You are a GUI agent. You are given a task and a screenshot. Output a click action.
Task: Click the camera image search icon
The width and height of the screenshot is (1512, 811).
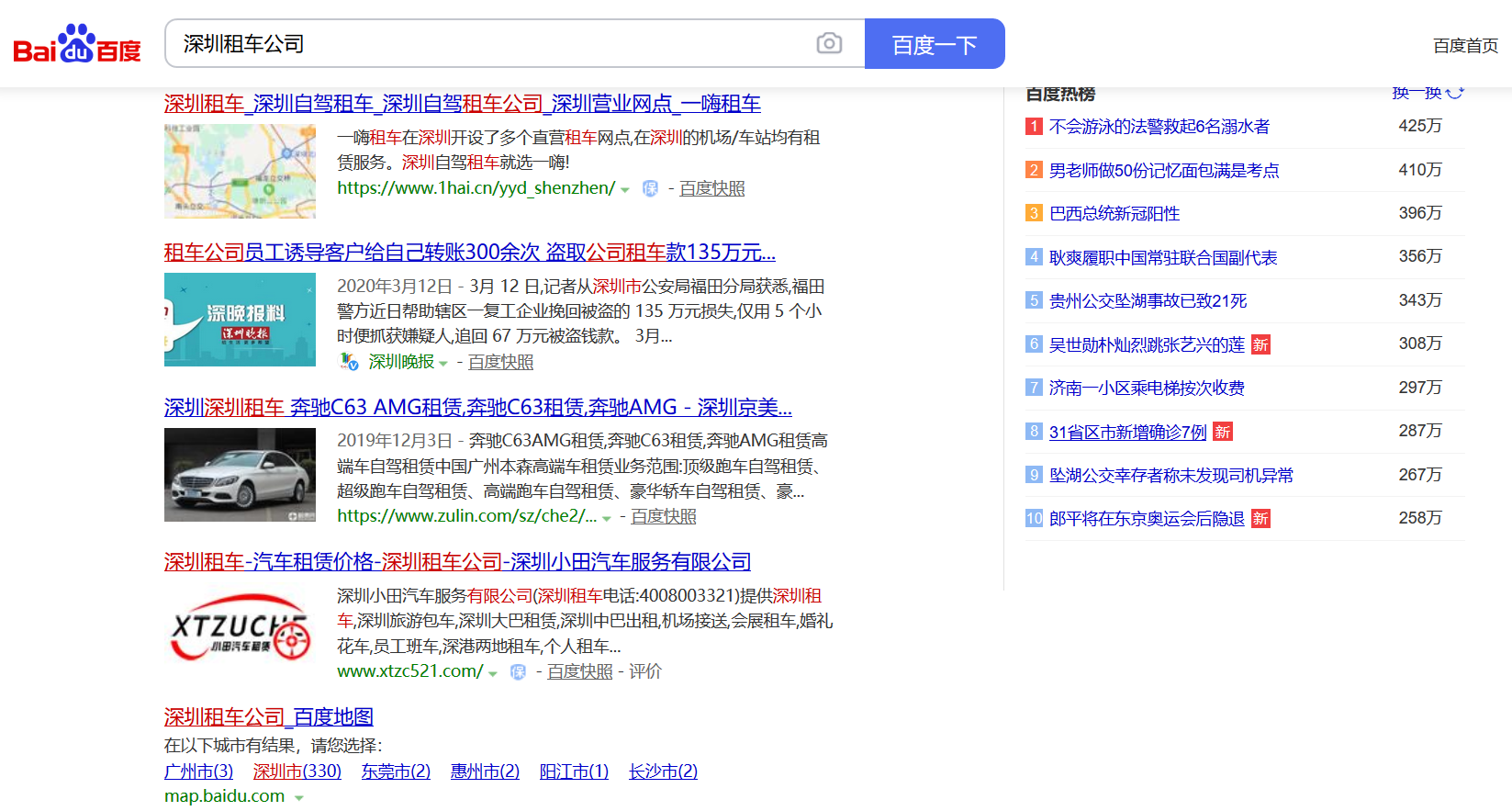click(829, 43)
